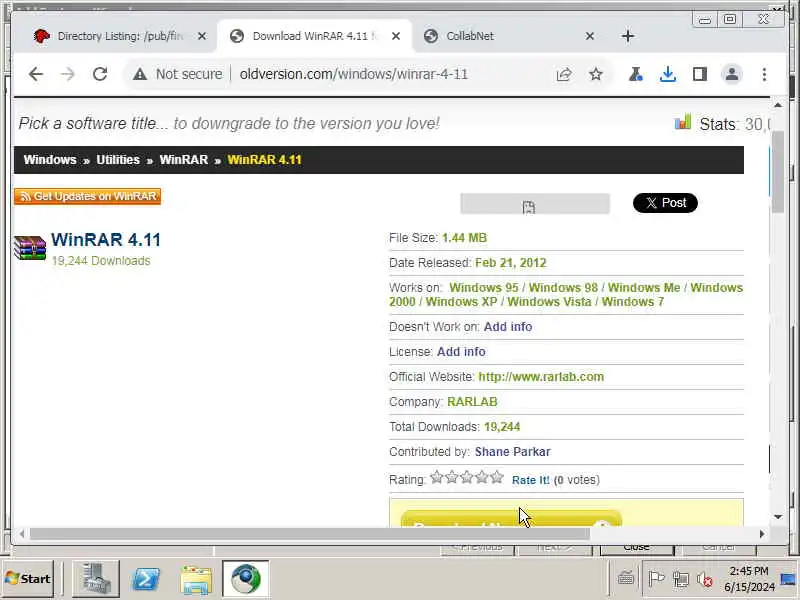Open the muted volume tray icon
Image resolution: width=800 pixels, height=600 pixels.
(x=705, y=580)
